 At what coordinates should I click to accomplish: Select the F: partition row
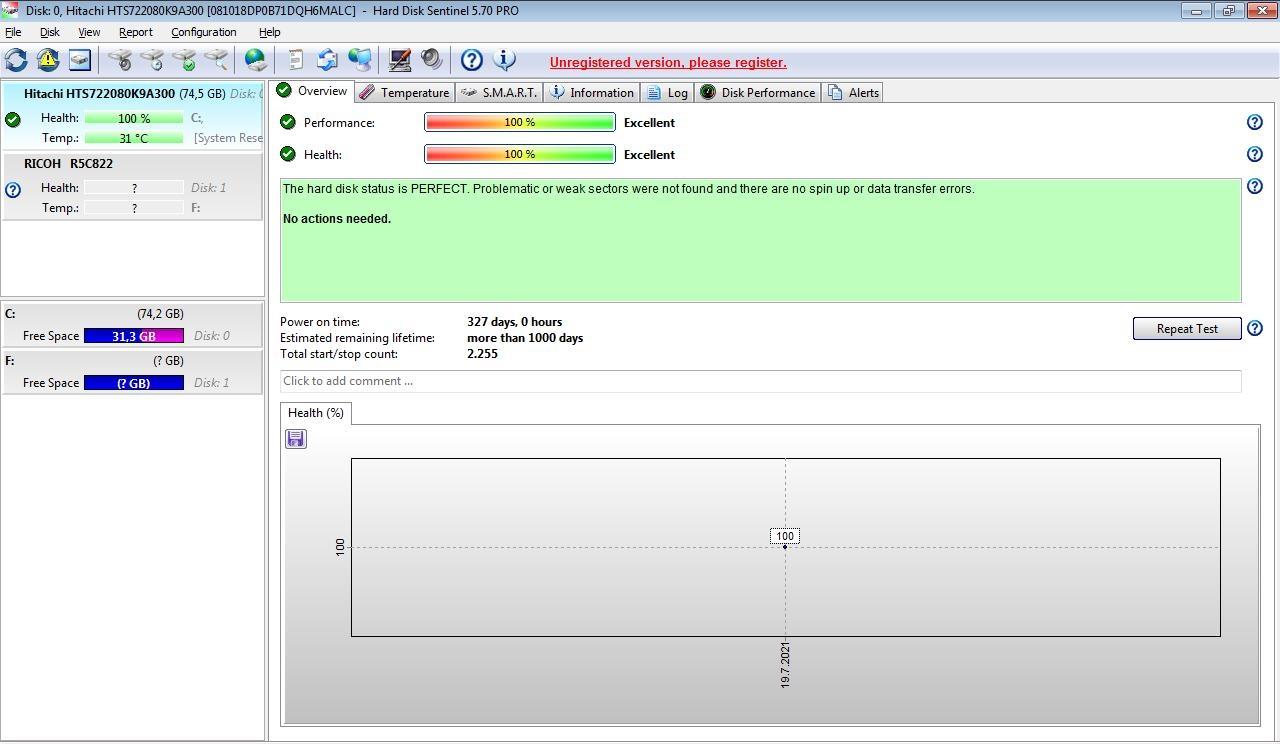coord(132,372)
